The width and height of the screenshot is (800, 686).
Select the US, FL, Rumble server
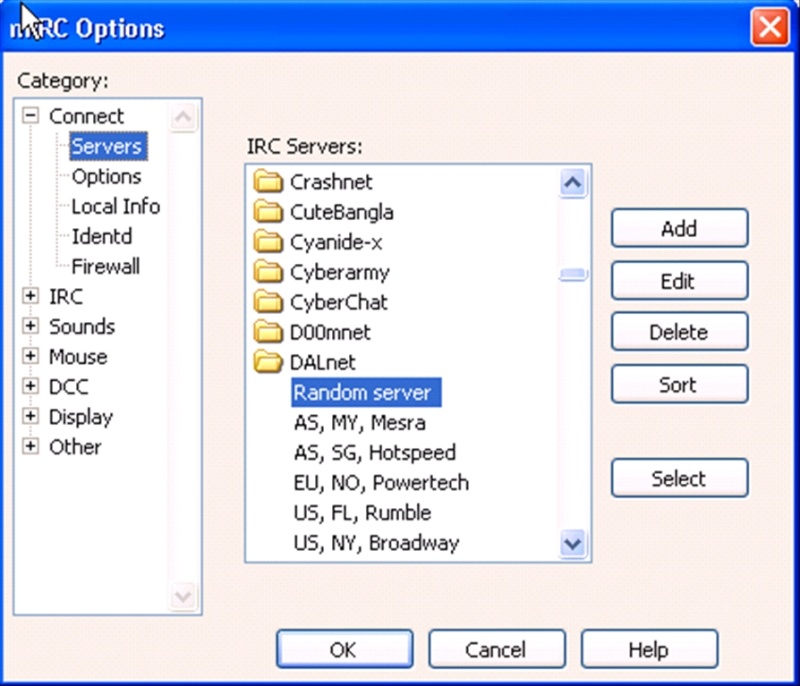(362, 513)
